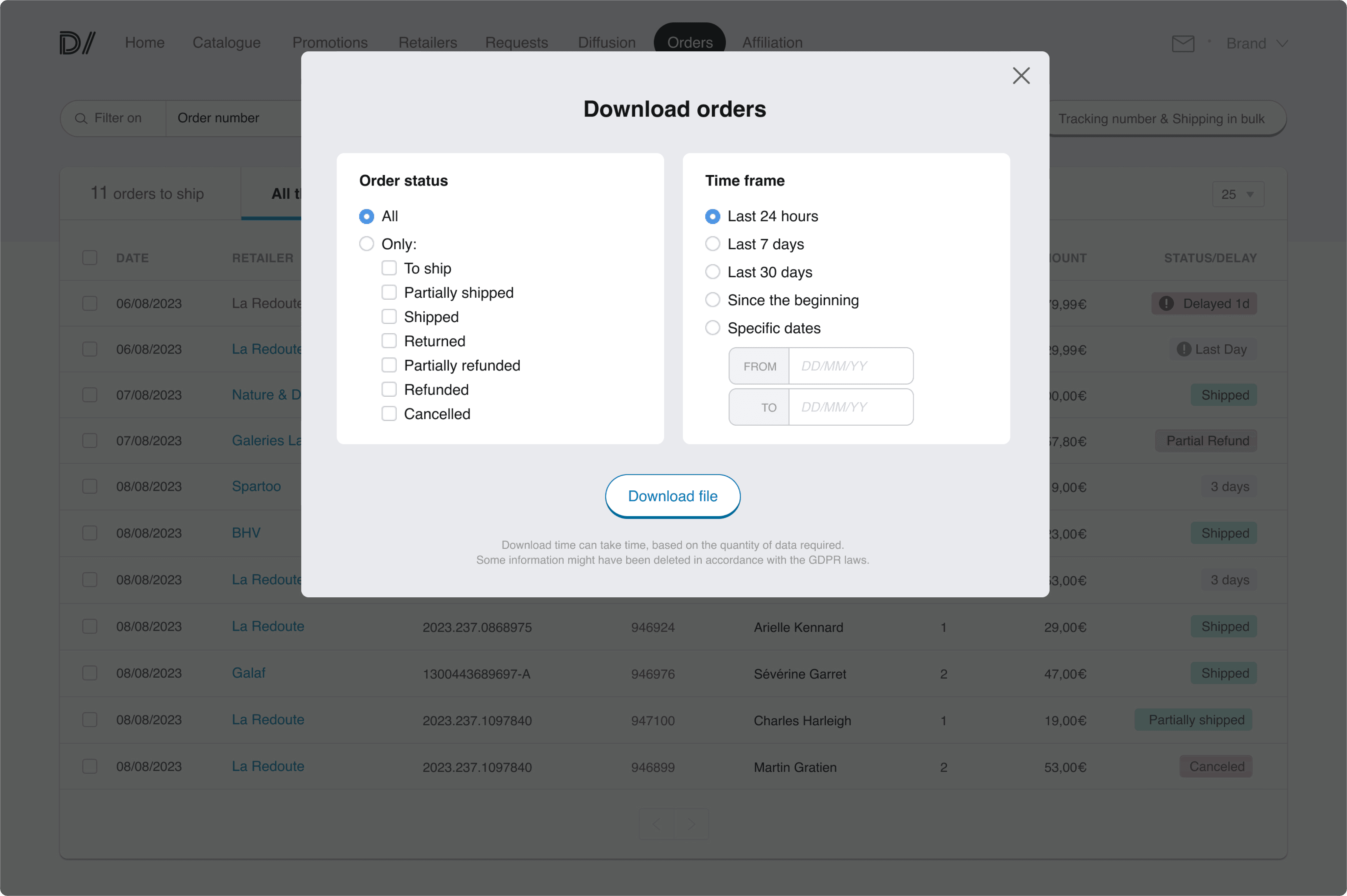Click the Partially shipped status badge
The height and width of the screenshot is (896, 1347).
(x=1193, y=720)
